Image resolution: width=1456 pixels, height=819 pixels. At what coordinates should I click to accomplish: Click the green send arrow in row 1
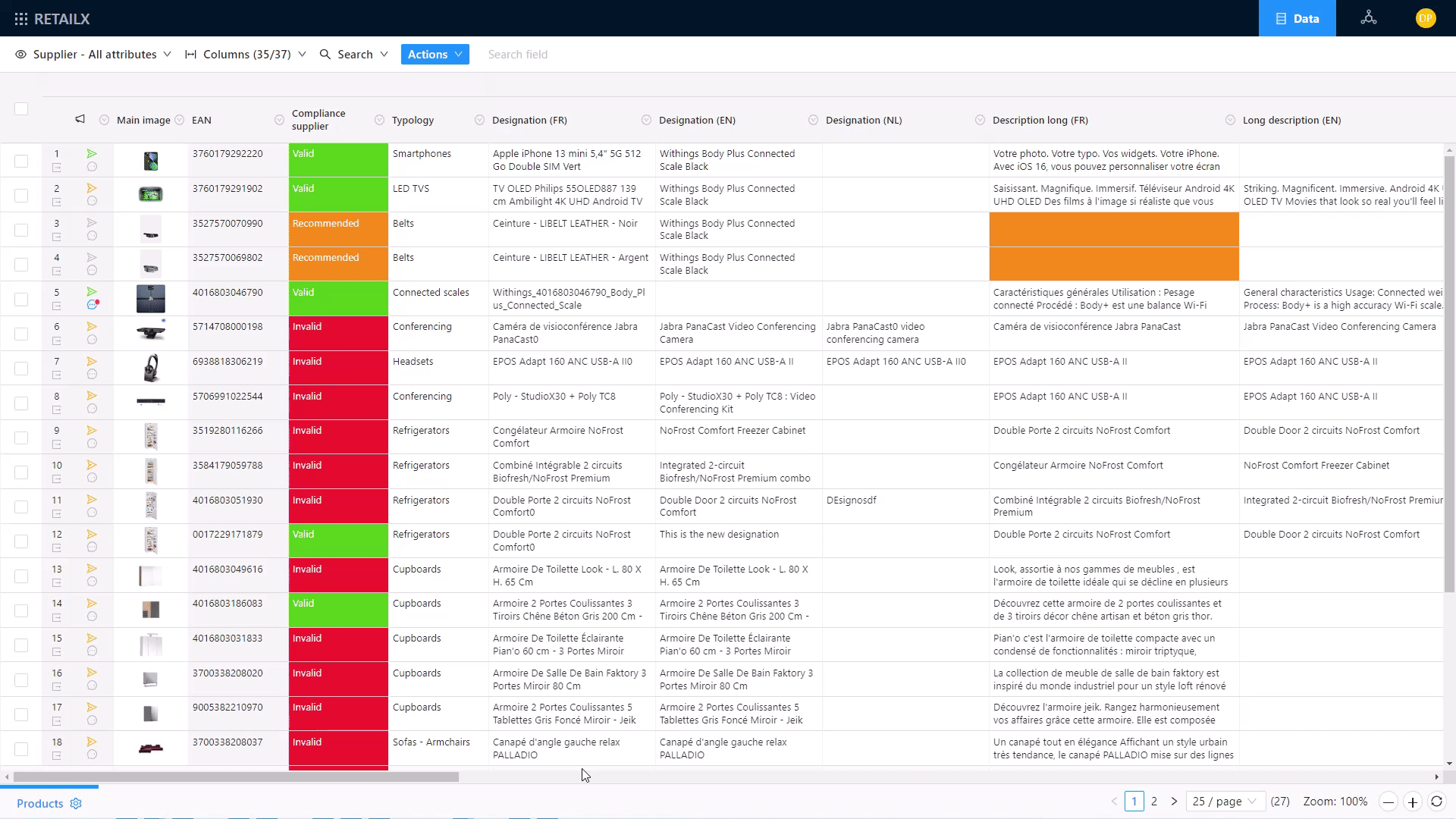pos(92,153)
